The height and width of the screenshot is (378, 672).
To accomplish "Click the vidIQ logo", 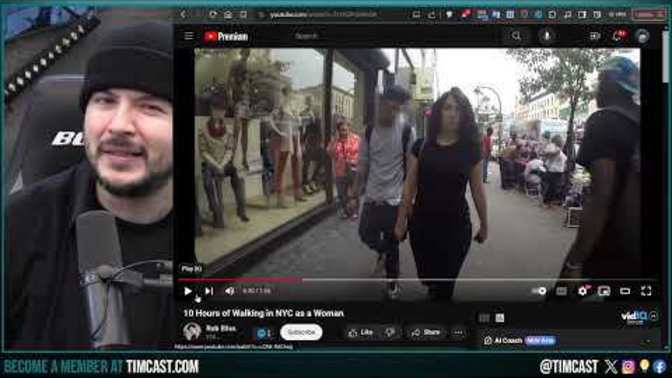I will click(x=634, y=317).
